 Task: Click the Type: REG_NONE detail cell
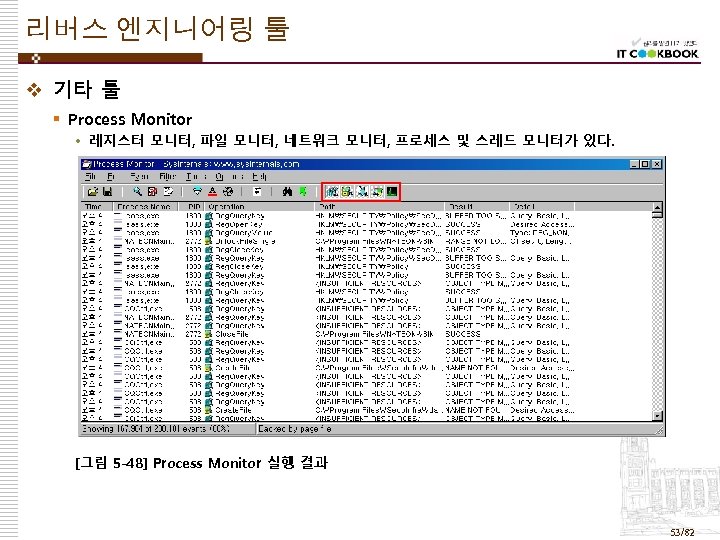540,233
